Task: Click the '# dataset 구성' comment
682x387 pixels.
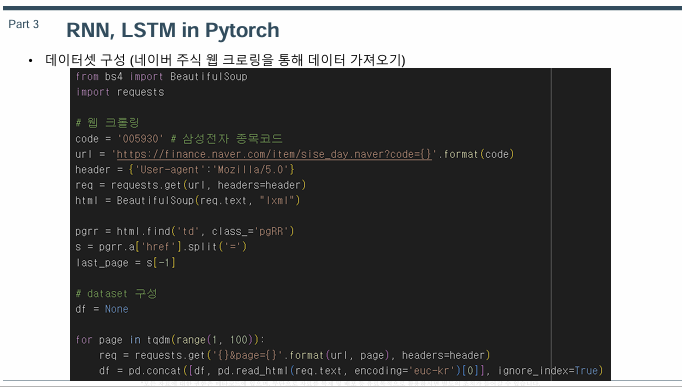Action: [x=116, y=294]
